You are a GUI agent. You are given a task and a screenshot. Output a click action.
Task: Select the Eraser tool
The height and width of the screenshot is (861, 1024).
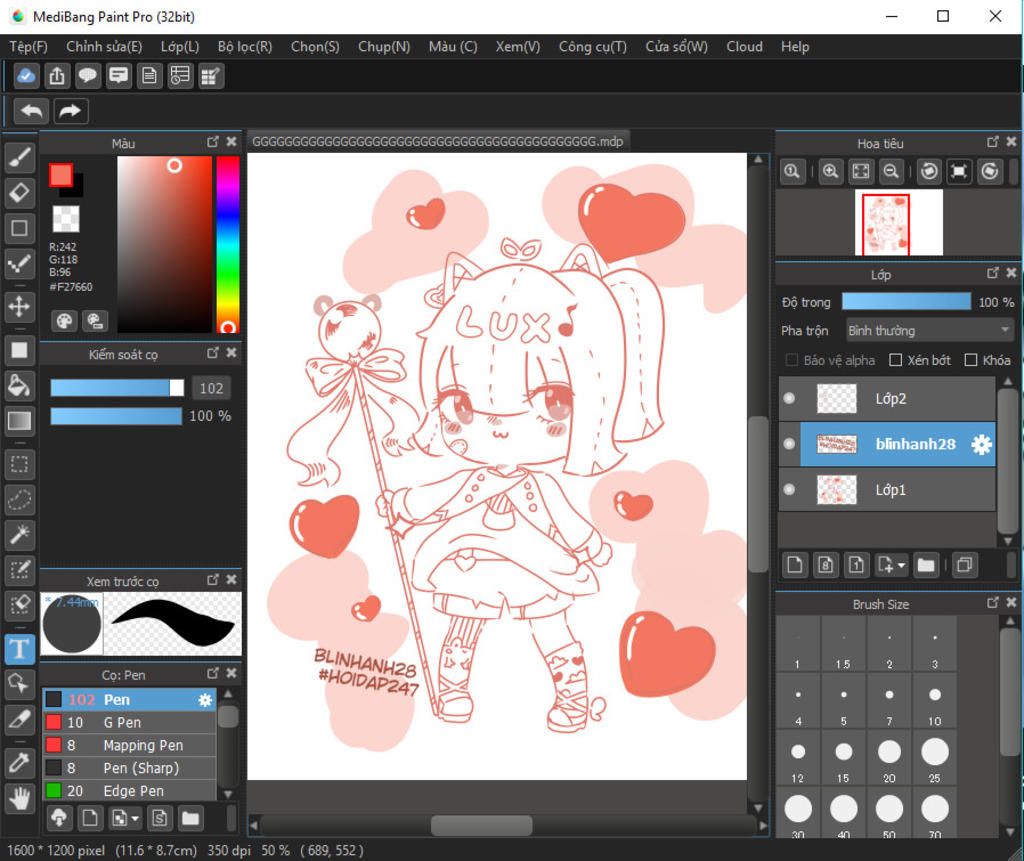20,193
